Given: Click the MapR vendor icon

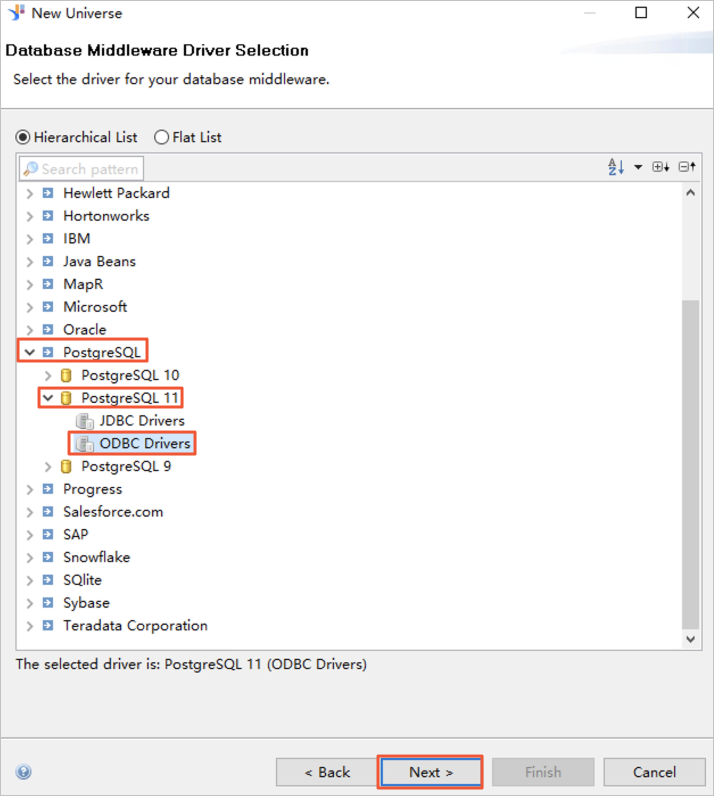Looking at the screenshot, I should click(48, 284).
